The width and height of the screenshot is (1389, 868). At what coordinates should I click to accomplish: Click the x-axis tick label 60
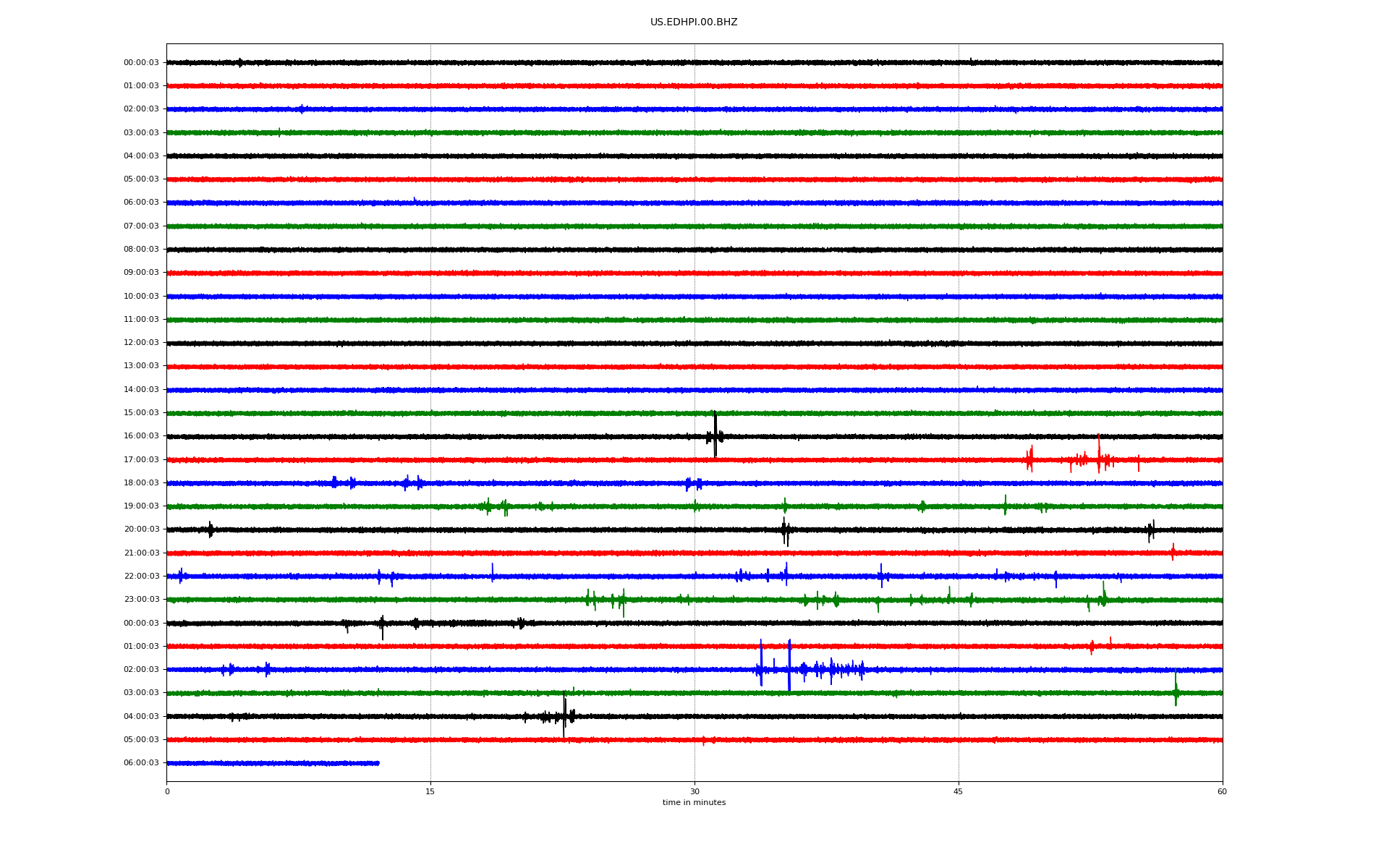click(x=1222, y=791)
